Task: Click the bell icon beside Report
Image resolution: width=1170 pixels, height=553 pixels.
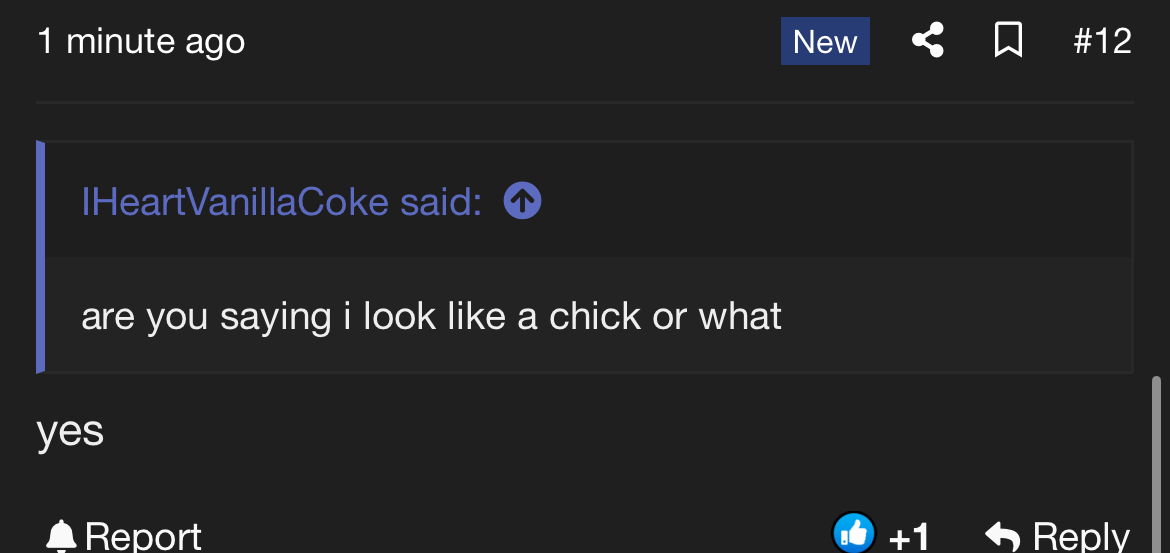Action: [61, 536]
